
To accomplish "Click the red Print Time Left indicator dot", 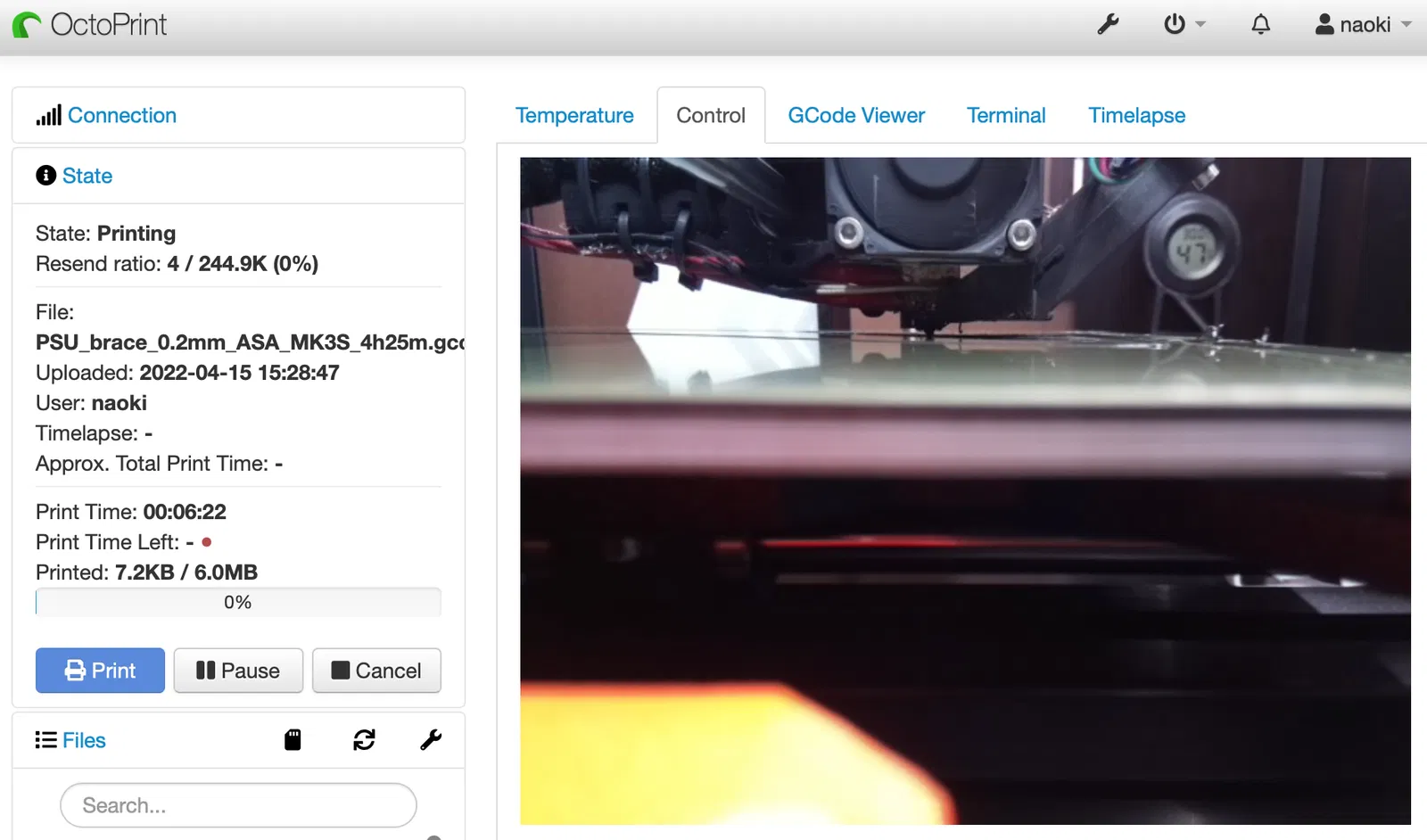I will click(207, 541).
